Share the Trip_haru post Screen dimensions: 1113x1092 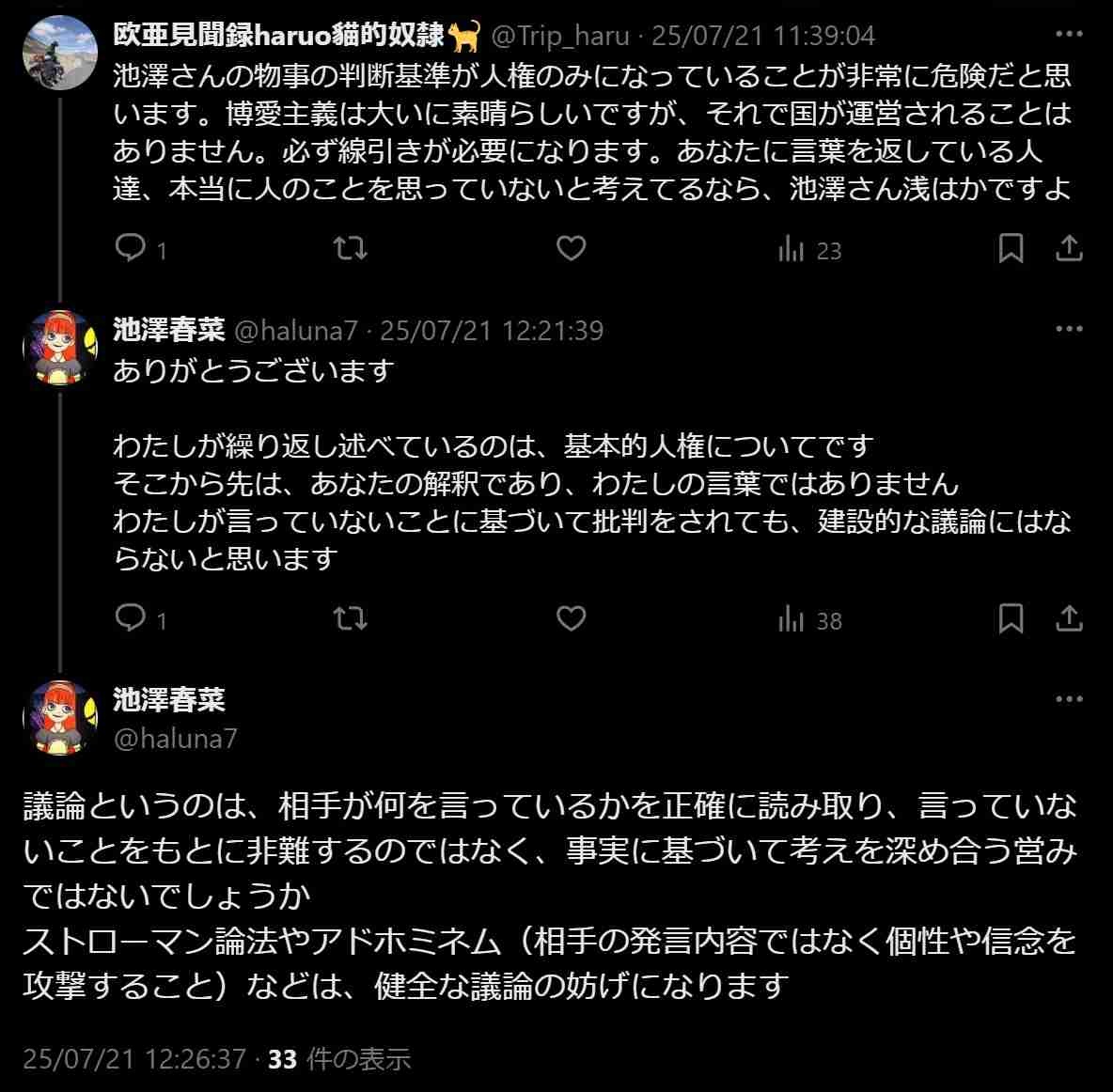click(1069, 249)
